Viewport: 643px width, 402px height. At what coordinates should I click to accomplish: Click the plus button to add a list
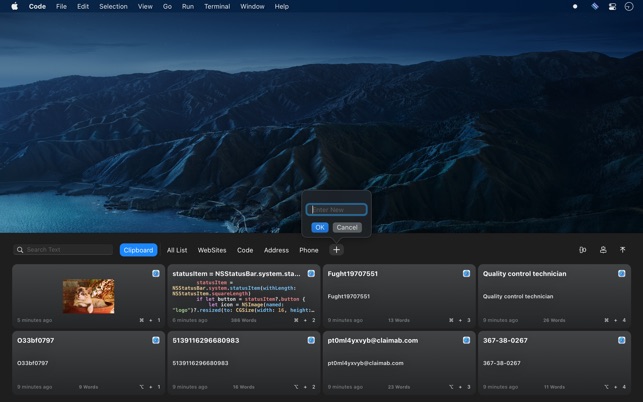click(x=336, y=250)
